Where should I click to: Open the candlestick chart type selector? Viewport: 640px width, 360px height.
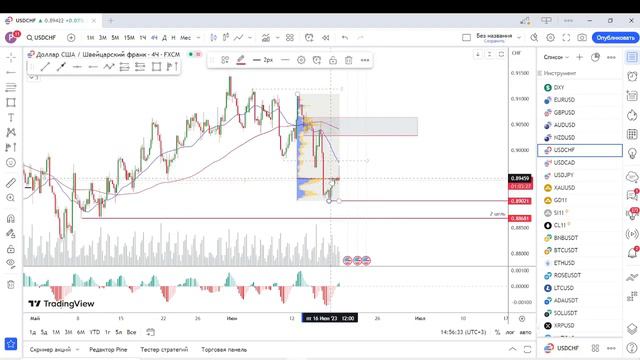213,38
